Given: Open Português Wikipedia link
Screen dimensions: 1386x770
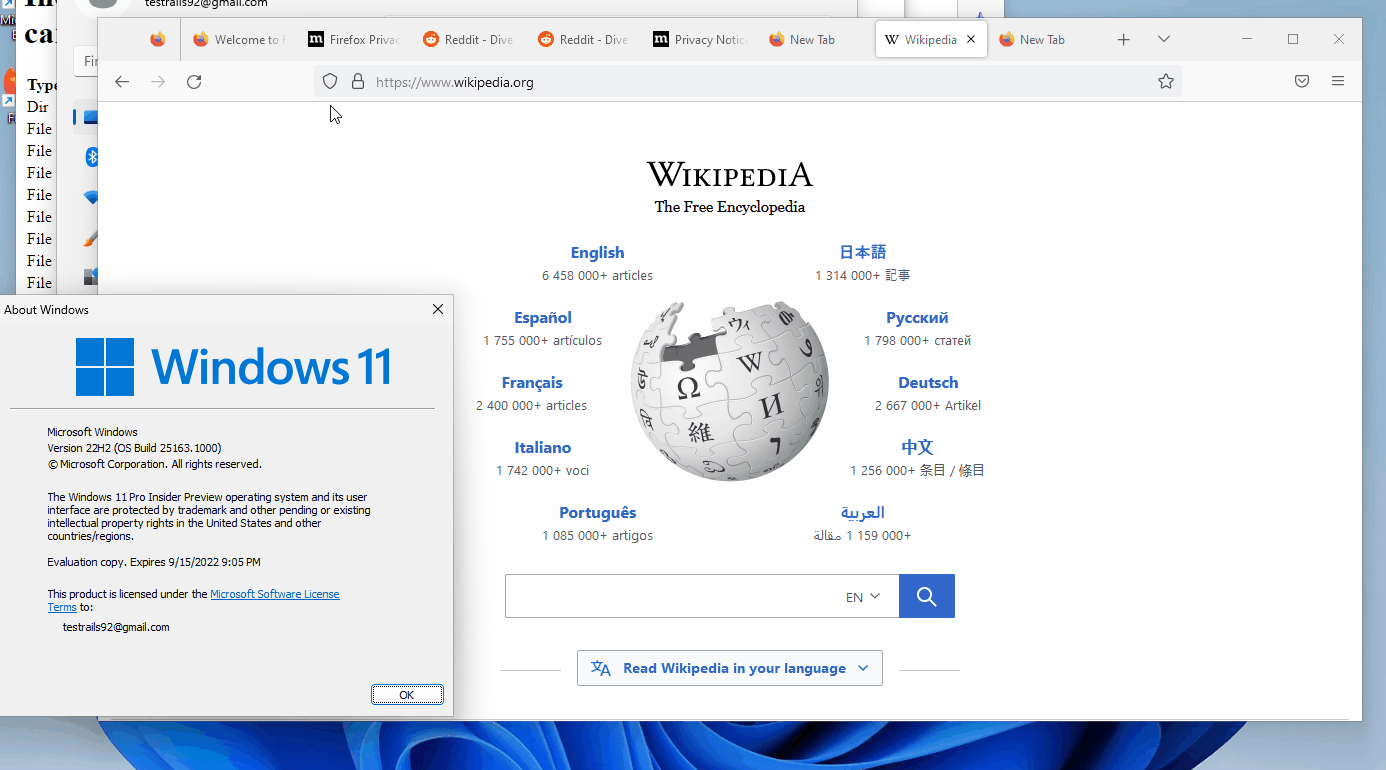Looking at the screenshot, I should (598, 513).
